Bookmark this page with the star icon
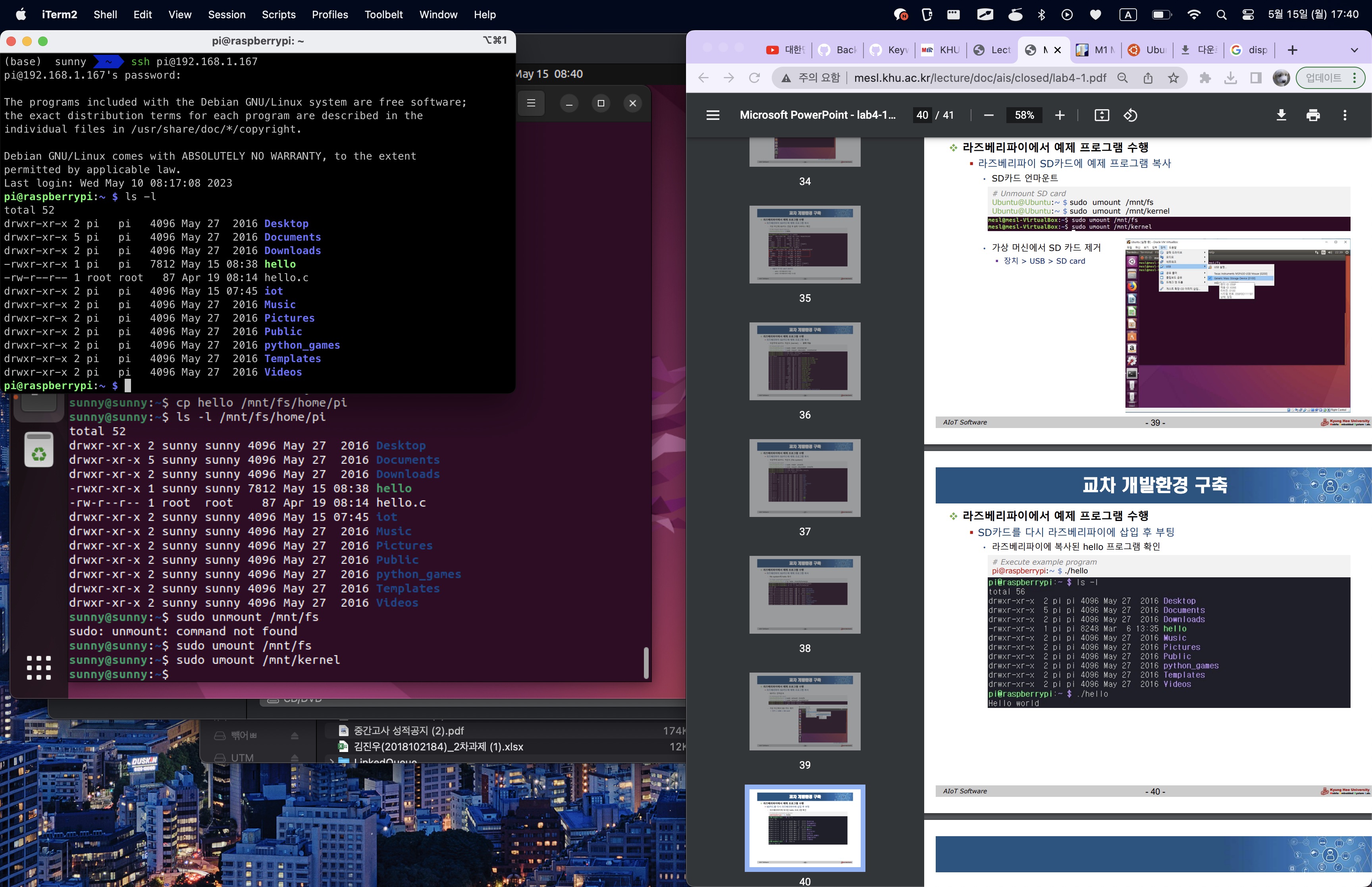Screen dimensions: 1372x887 (1174, 78)
